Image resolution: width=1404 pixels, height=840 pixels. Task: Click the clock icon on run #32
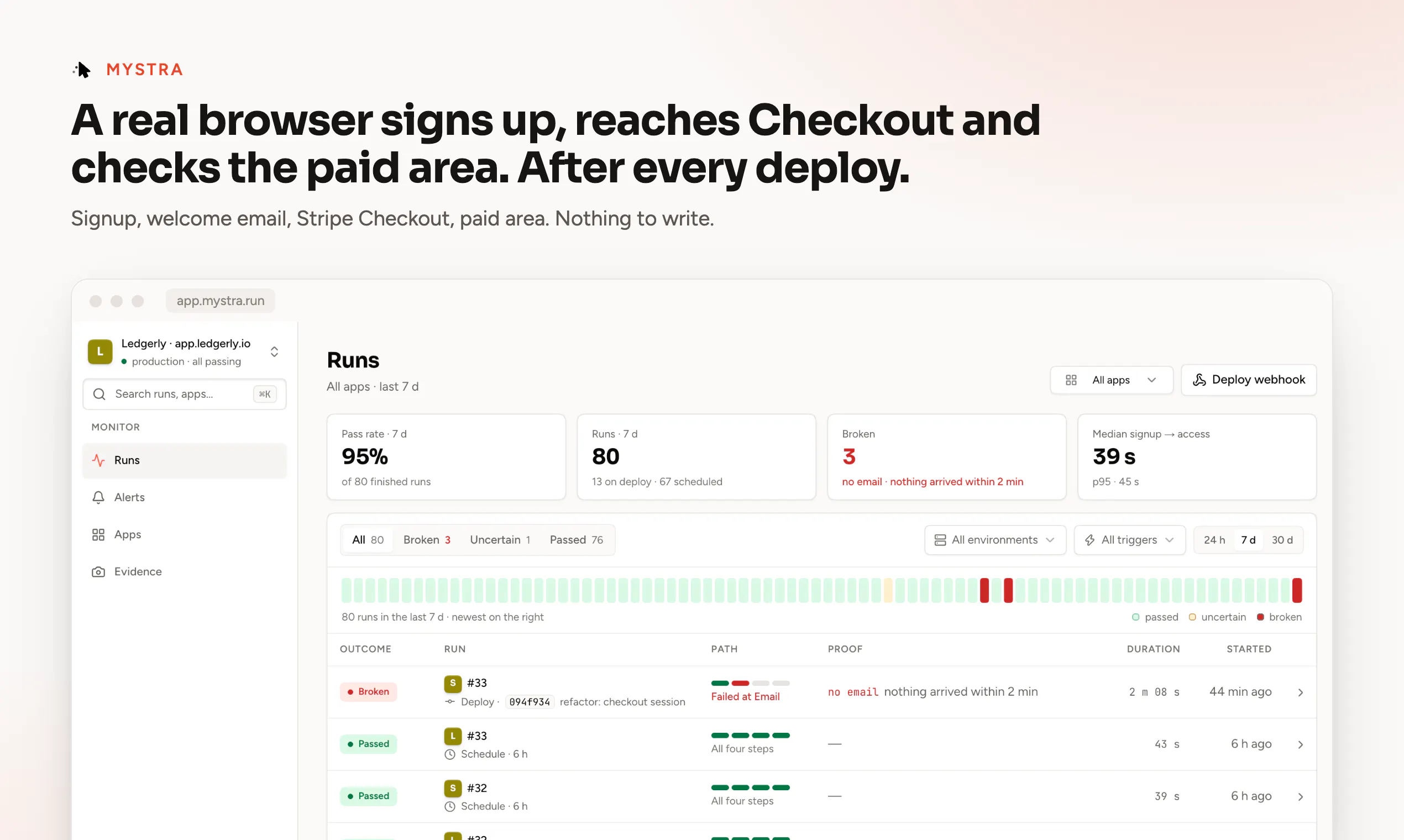(450, 806)
